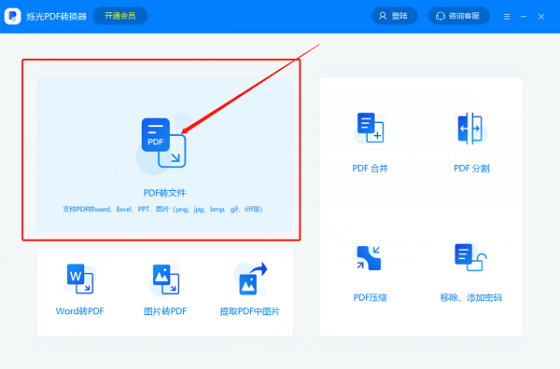This screenshot has width=560, height=369.
Task: Click the 移除、添加密码 label
Action: coord(471,298)
